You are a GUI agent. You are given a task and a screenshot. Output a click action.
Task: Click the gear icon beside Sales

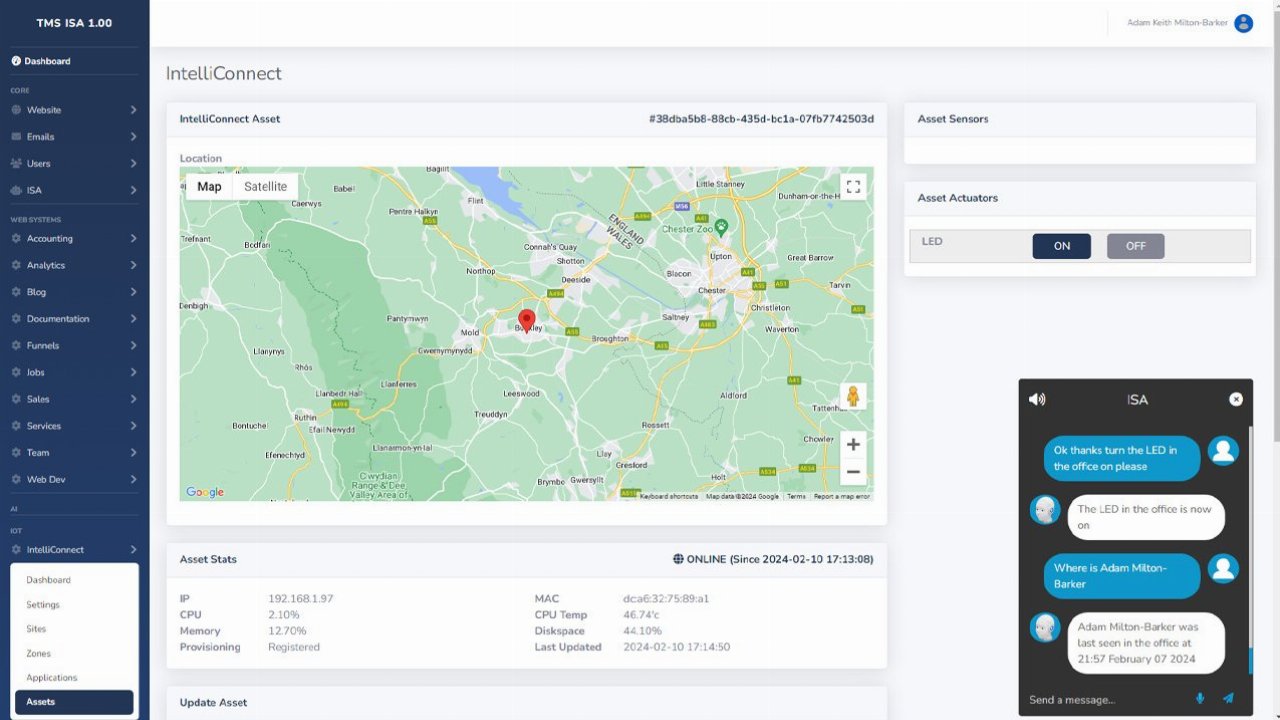pyautogui.click(x=16, y=399)
